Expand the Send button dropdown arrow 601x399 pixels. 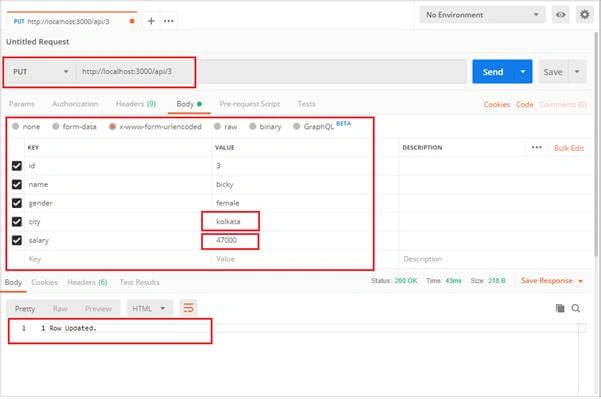tap(523, 72)
